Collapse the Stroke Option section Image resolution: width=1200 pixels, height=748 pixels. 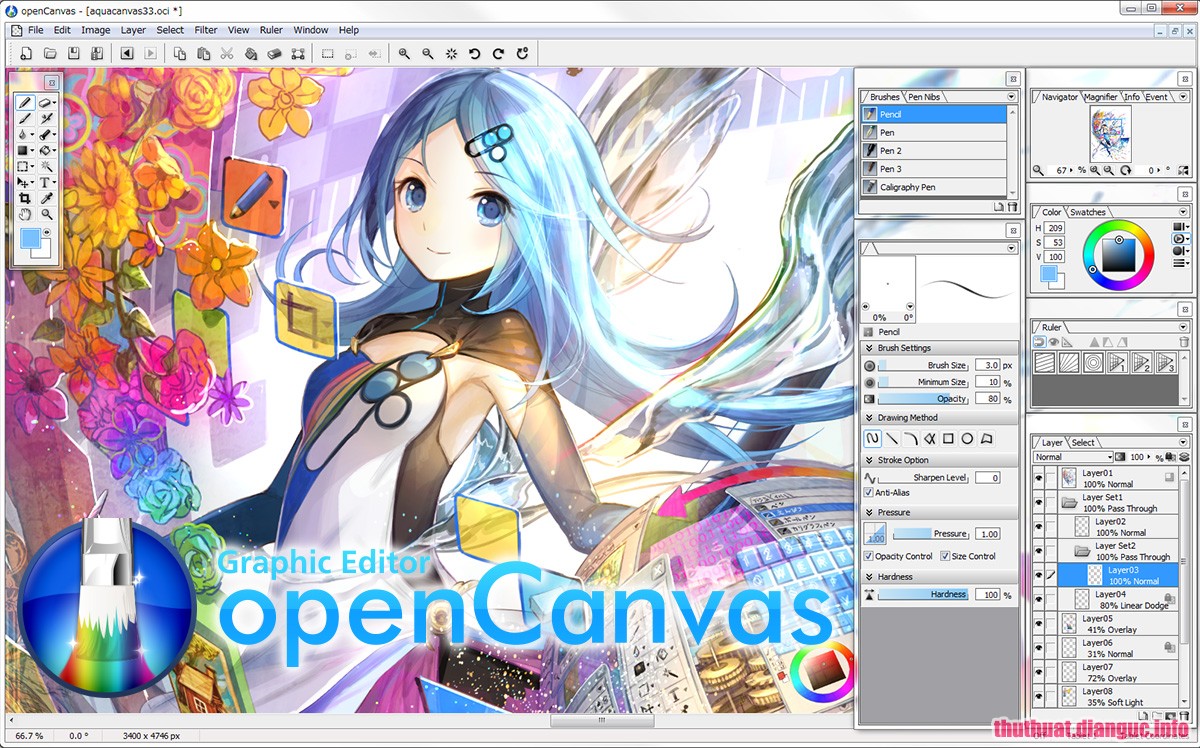tap(869, 459)
